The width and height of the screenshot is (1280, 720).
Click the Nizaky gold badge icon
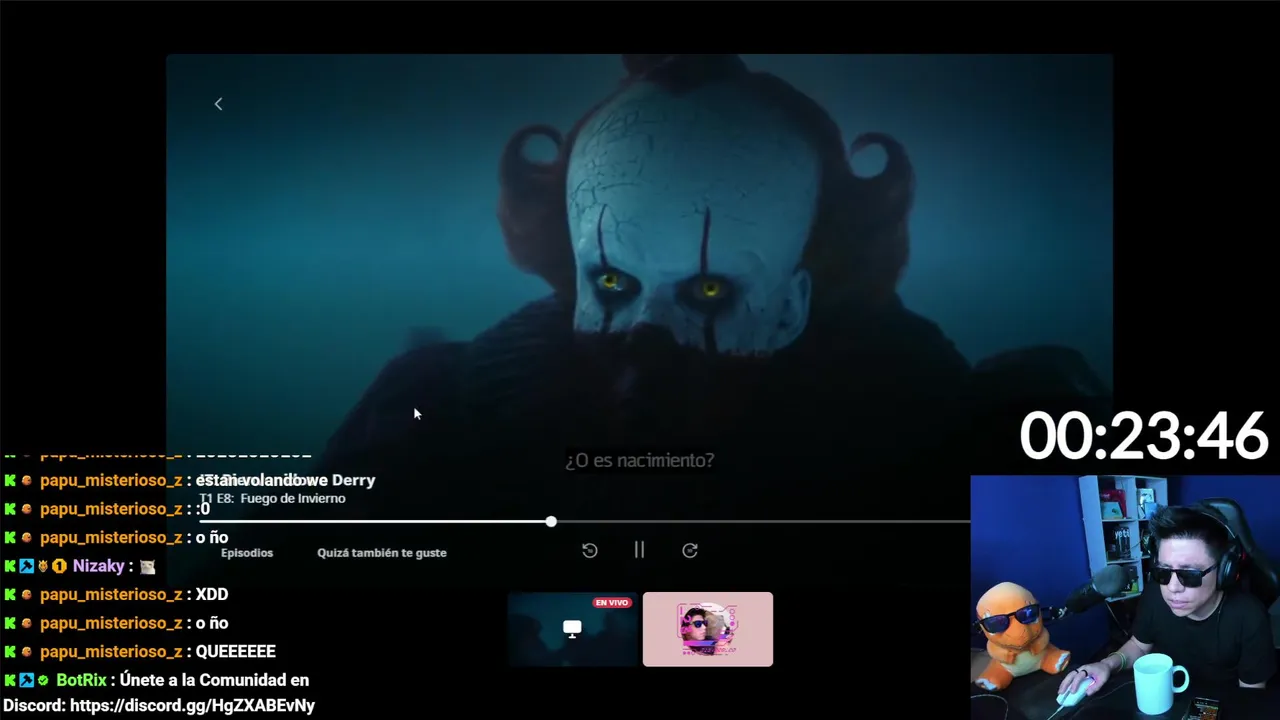59,566
